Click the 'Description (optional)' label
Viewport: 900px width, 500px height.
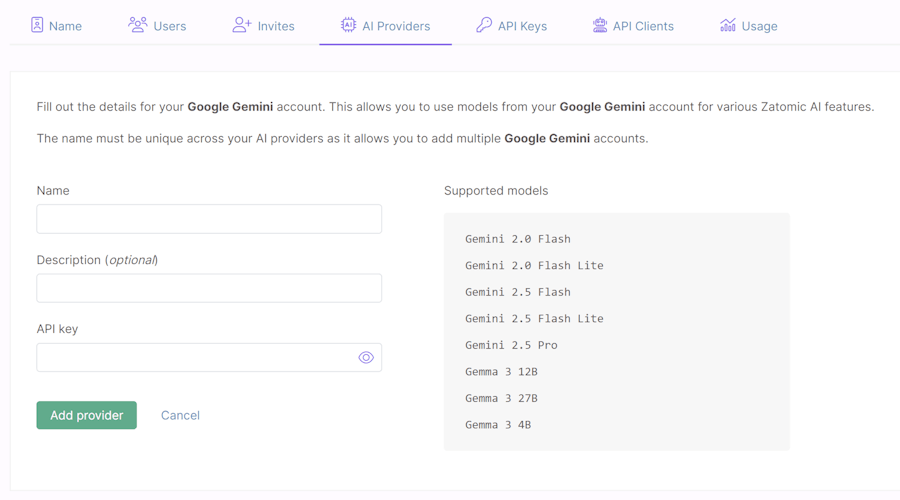coord(97,260)
